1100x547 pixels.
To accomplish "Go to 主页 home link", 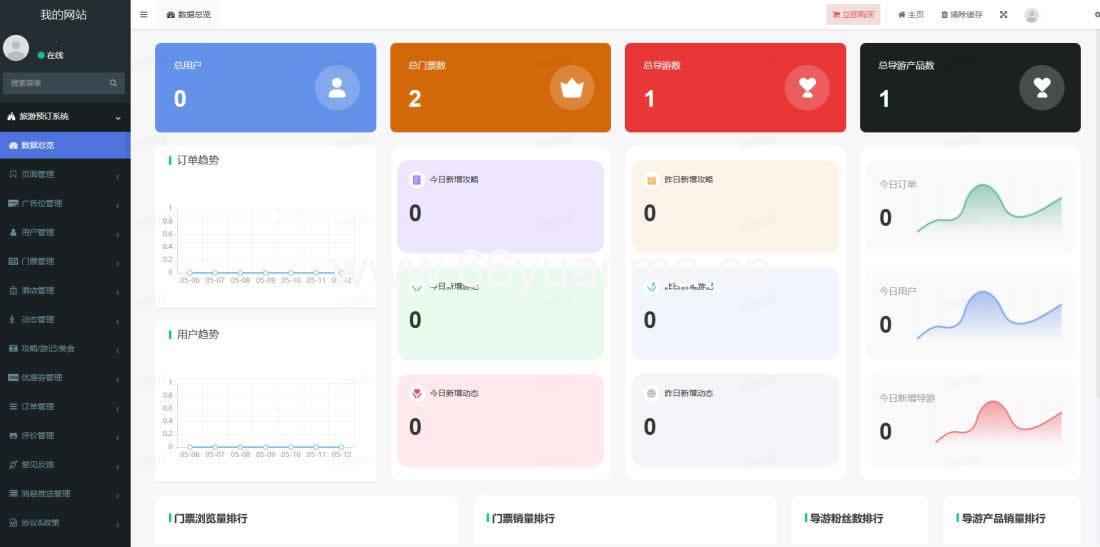I will 911,14.
